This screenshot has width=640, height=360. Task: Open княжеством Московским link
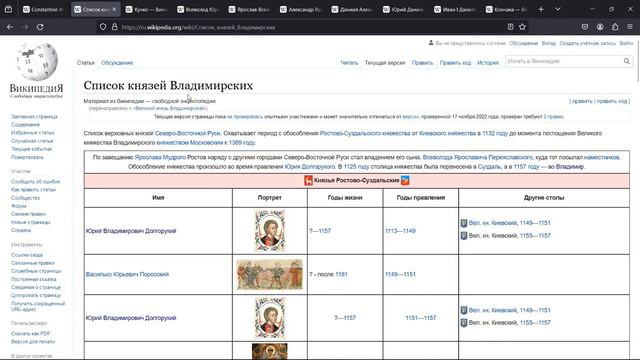(x=190, y=142)
